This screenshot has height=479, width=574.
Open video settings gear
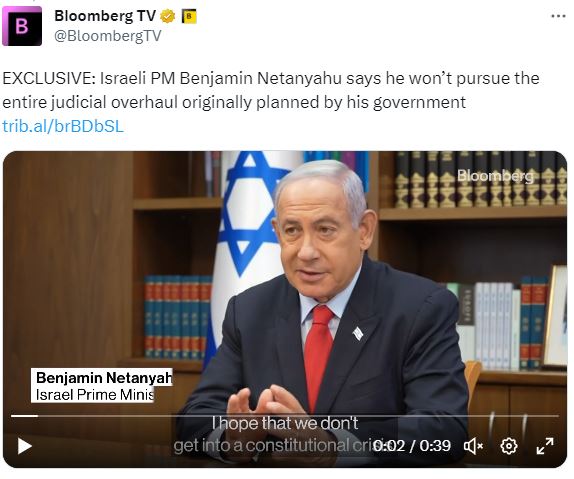coord(509,446)
